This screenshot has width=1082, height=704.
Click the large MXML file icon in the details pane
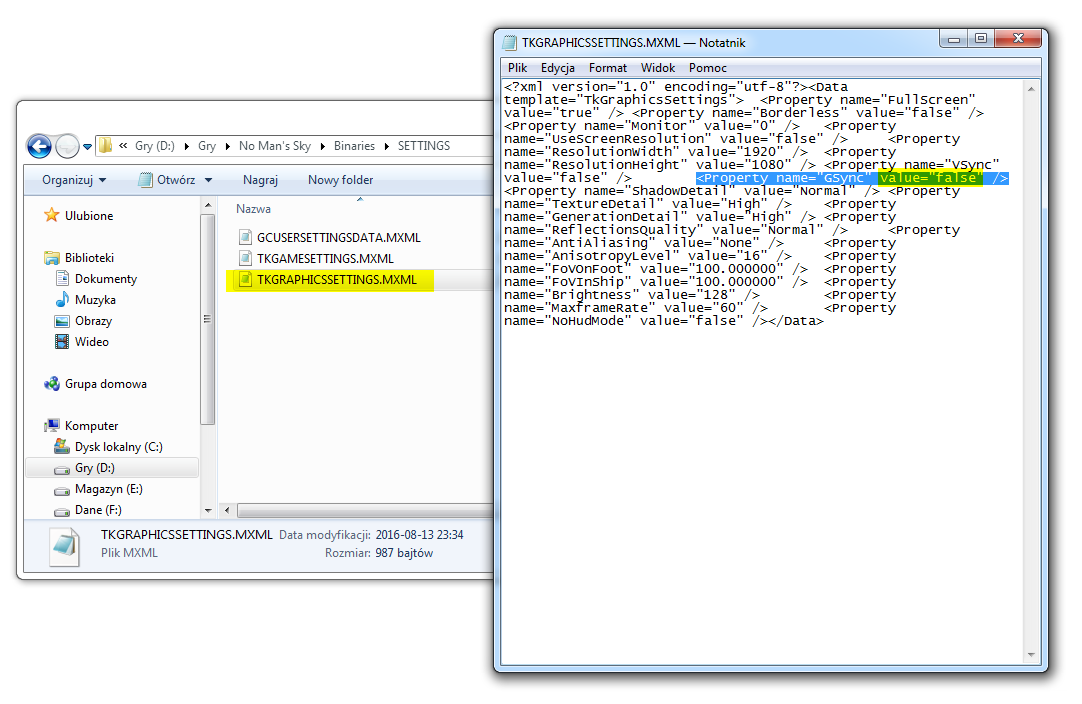tap(66, 546)
